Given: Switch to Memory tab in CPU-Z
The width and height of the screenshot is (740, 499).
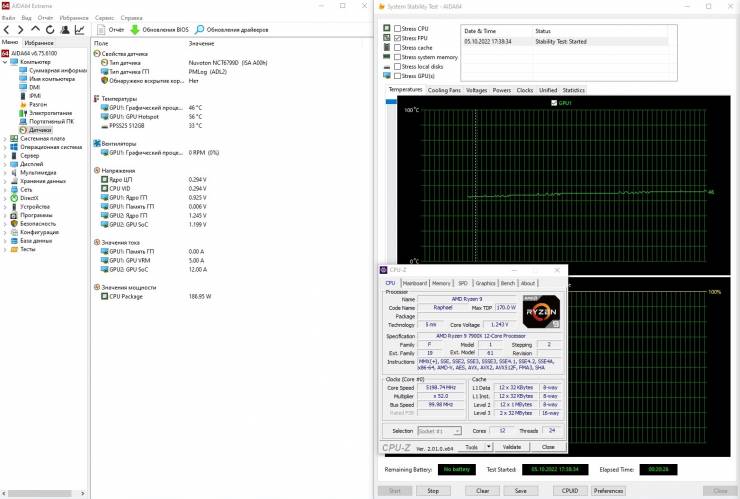Looking at the screenshot, I should [x=442, y=283].
